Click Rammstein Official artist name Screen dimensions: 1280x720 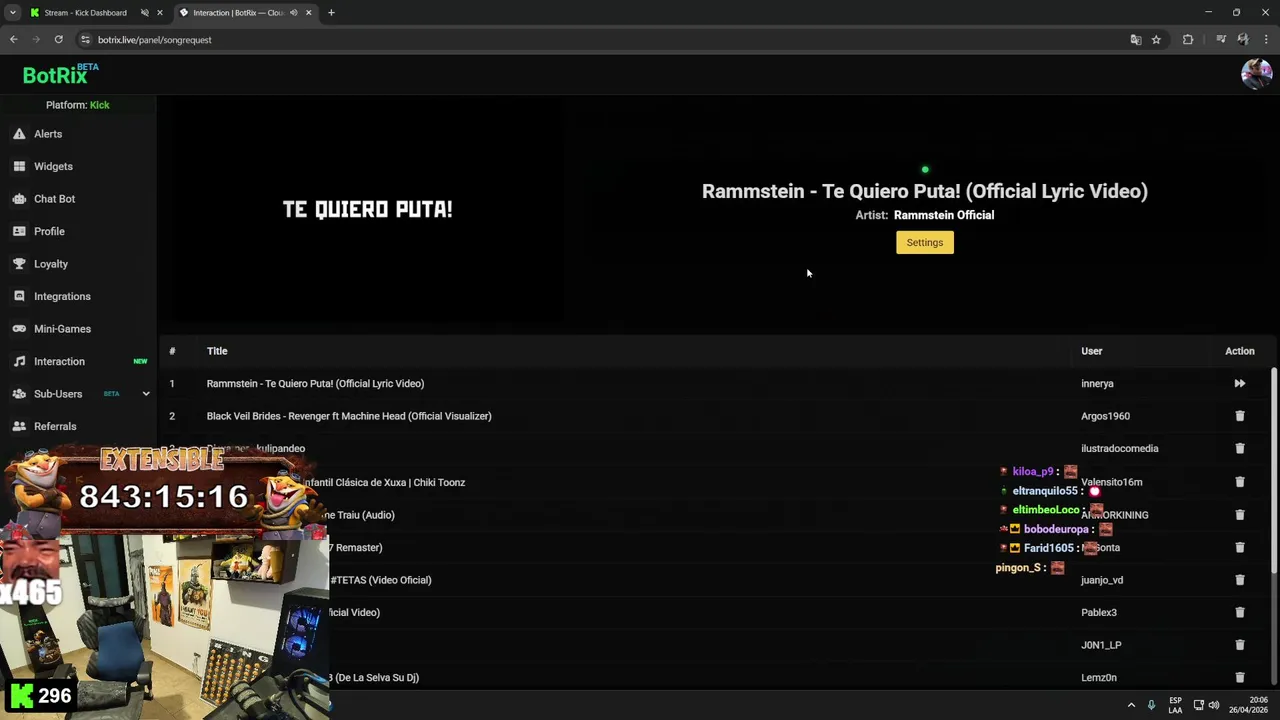pos(944,215)
